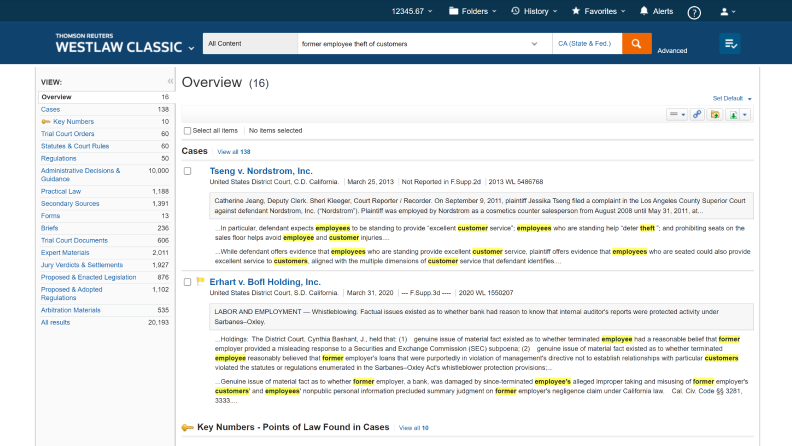Tick checkbox for Tseng v. Nordstrom
The height and width of the screenshot is (446, 792).
(188, 171)
